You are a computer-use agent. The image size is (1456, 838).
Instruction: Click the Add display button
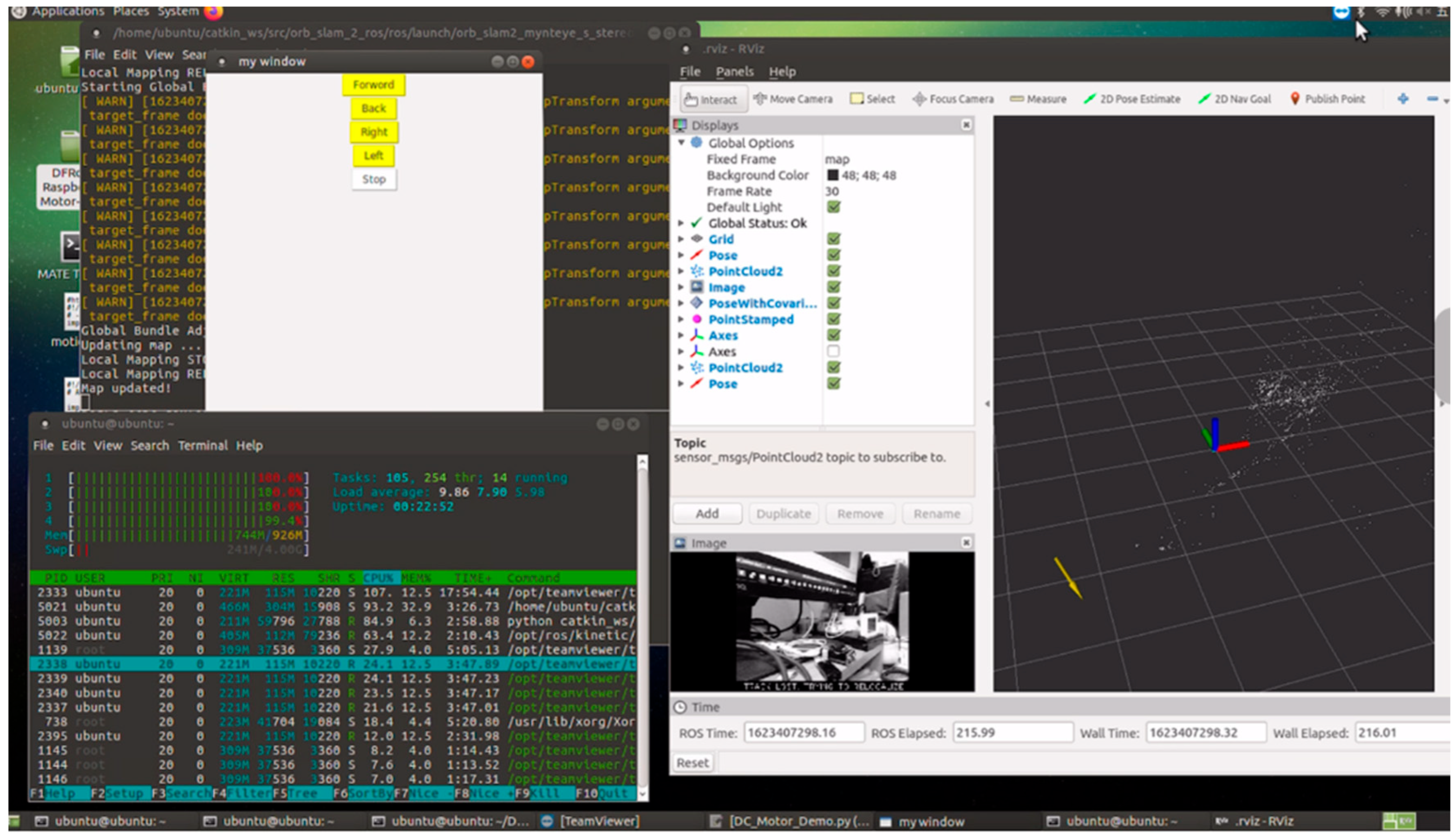click(707, 513)
